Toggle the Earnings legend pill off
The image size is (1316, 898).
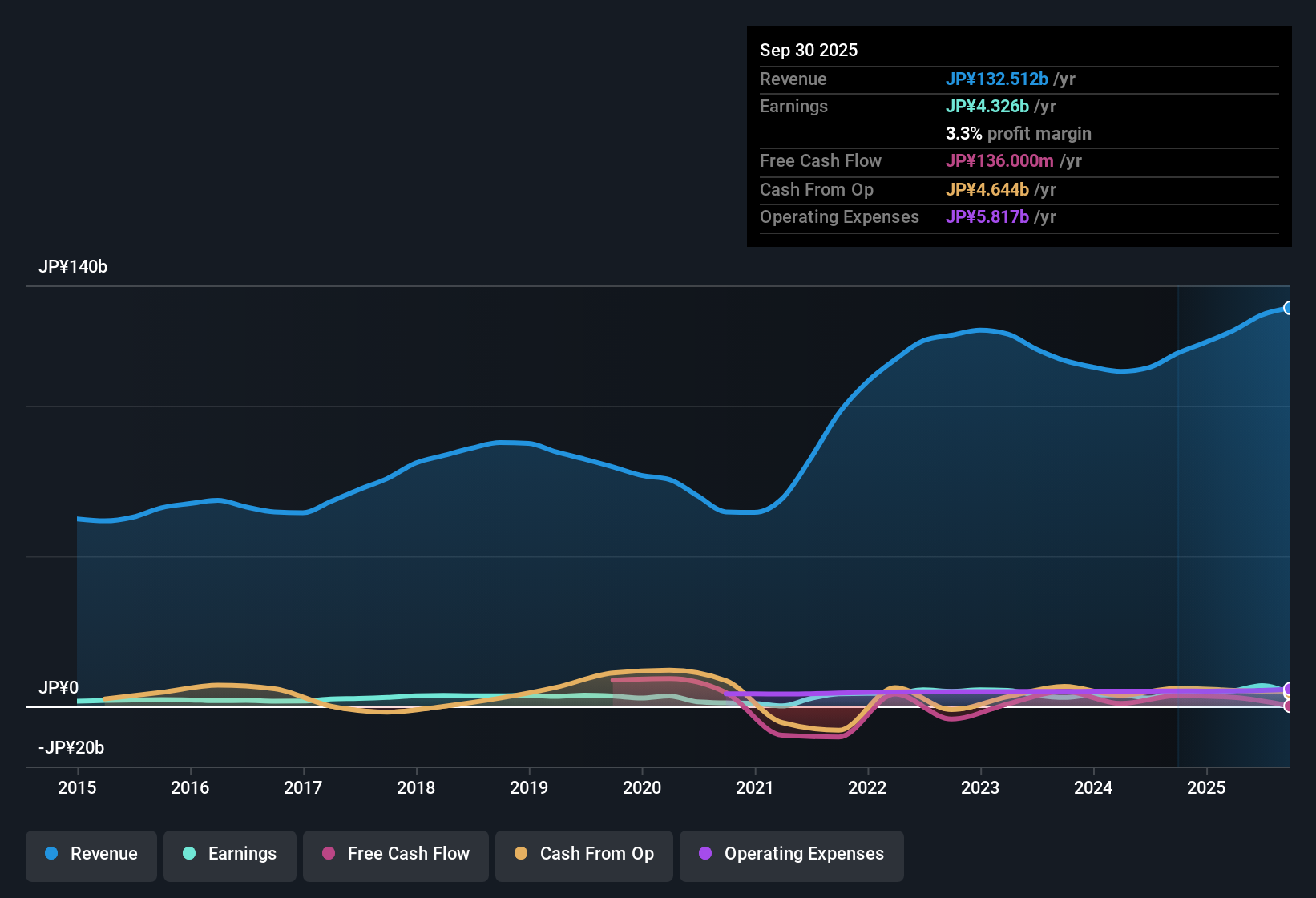pos(230,854)
